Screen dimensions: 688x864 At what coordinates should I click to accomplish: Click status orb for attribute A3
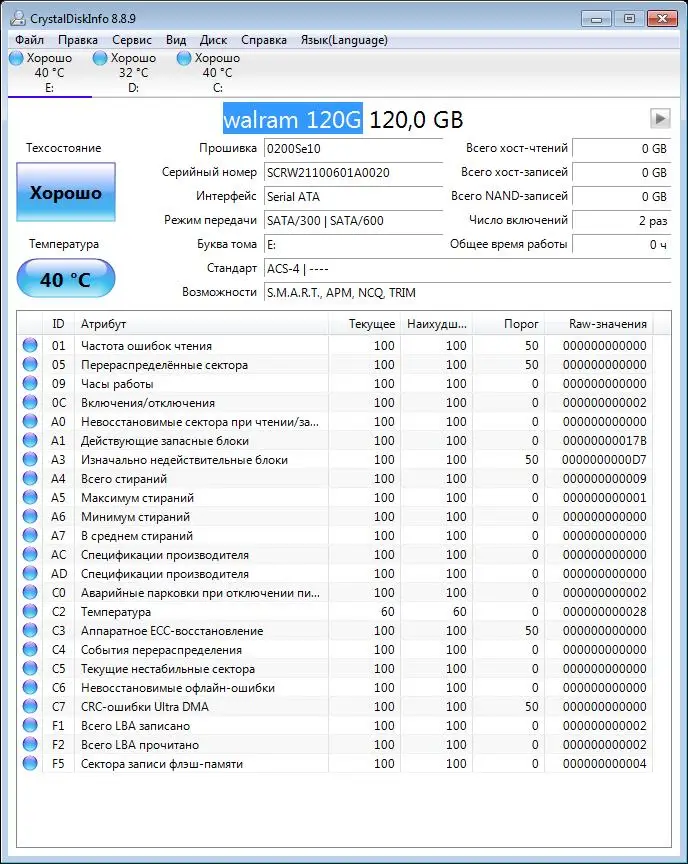(x=30, y=460)
